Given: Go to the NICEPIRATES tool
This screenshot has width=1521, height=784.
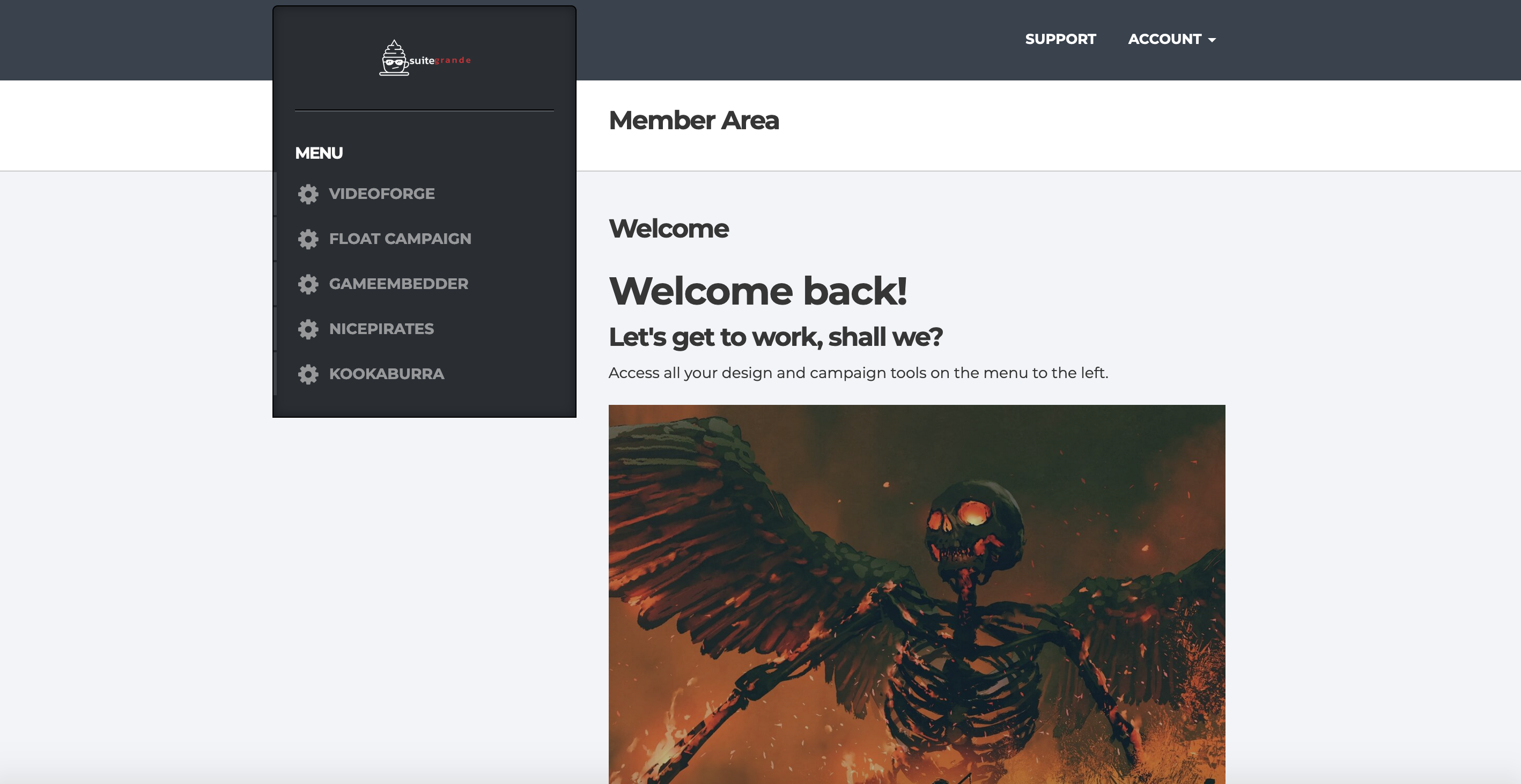Looking at the screenshot, I should (381, 329).
